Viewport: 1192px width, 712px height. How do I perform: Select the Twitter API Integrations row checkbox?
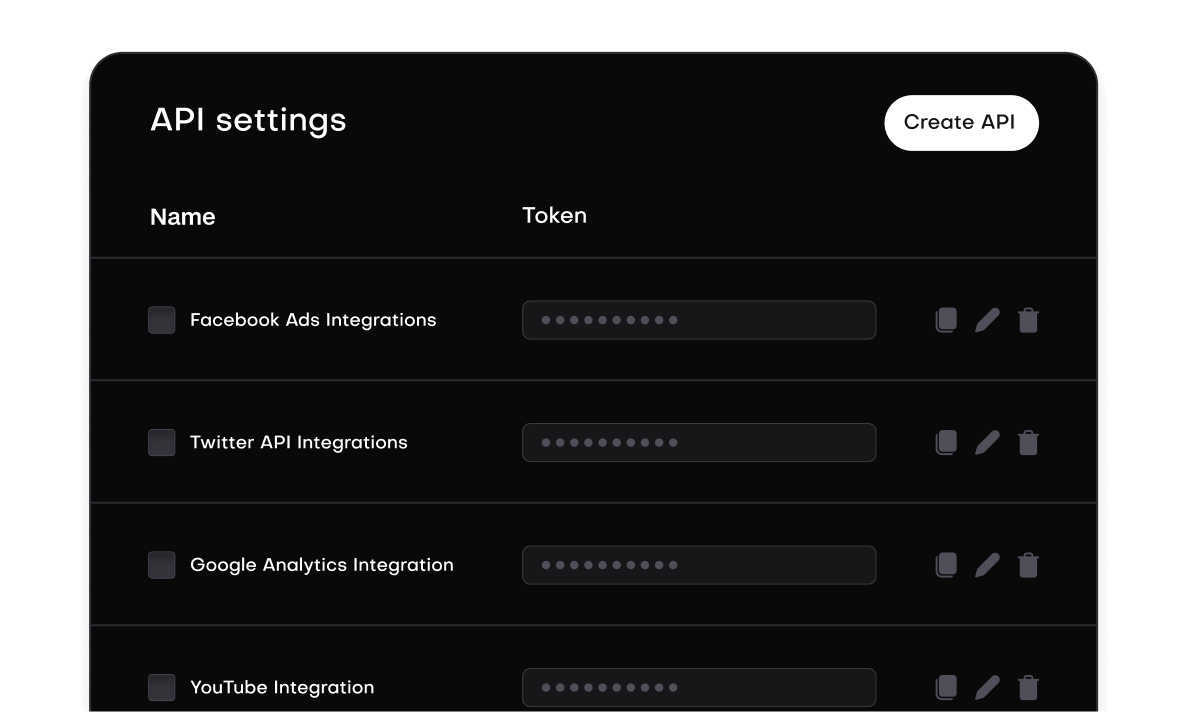161,442
